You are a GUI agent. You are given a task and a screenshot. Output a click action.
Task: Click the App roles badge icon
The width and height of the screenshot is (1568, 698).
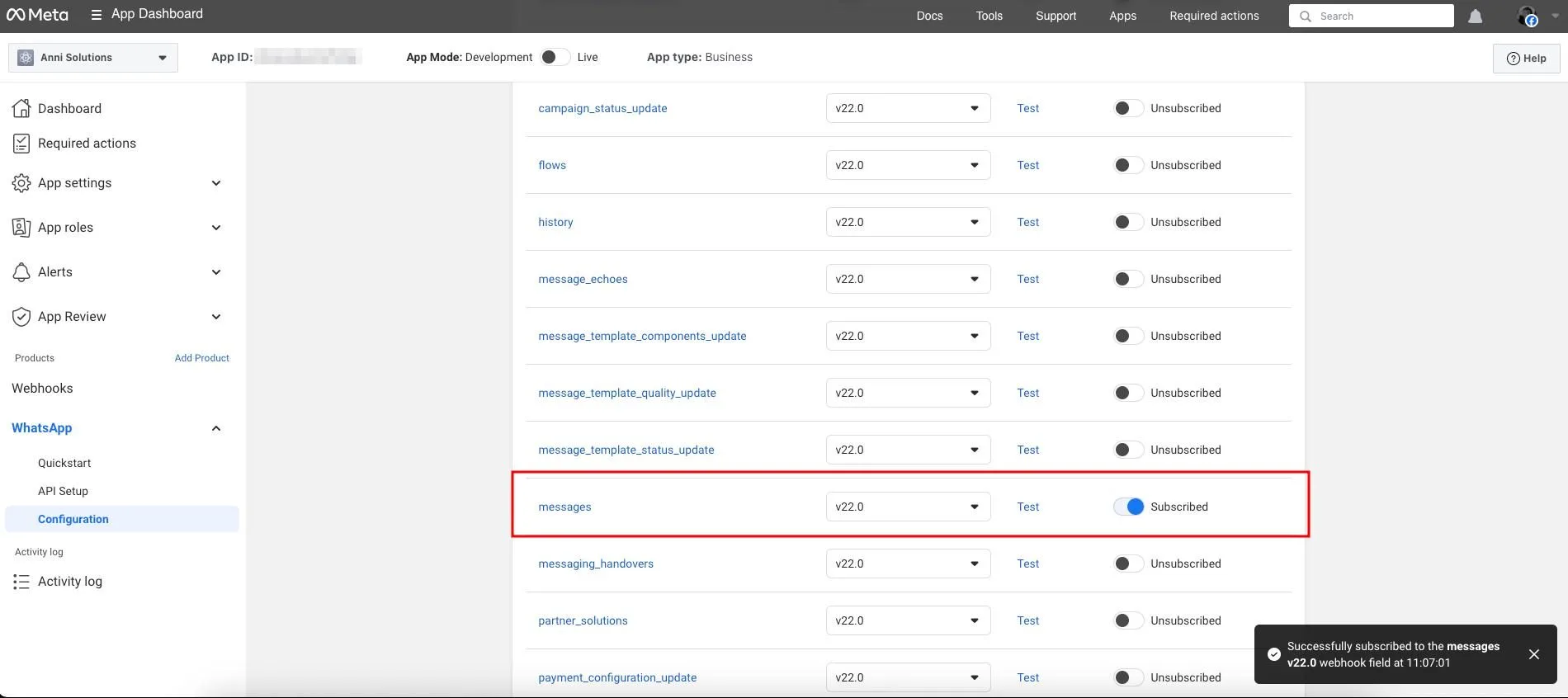(x=21, y=228)
